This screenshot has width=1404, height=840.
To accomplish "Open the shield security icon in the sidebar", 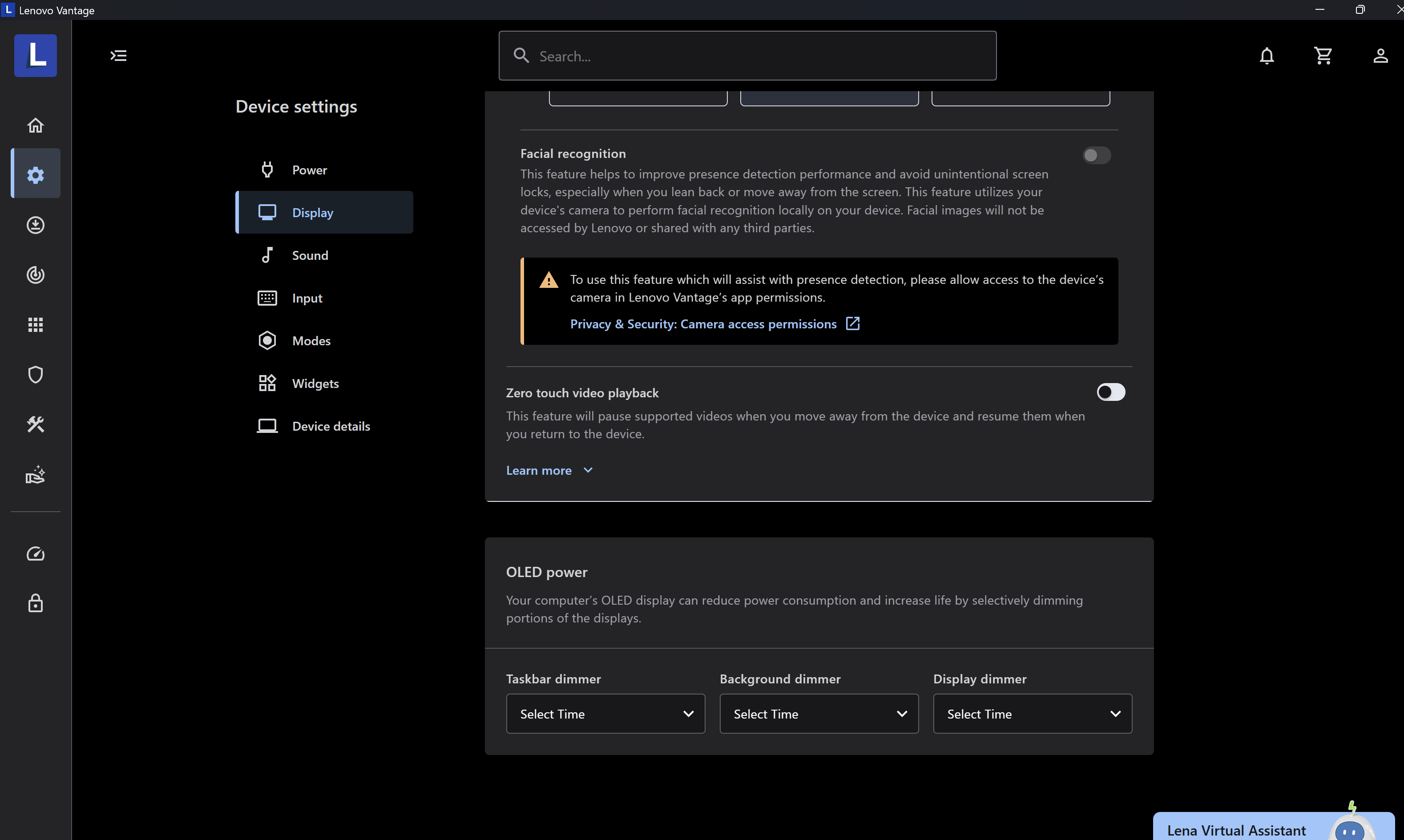I will click(36, 375).
